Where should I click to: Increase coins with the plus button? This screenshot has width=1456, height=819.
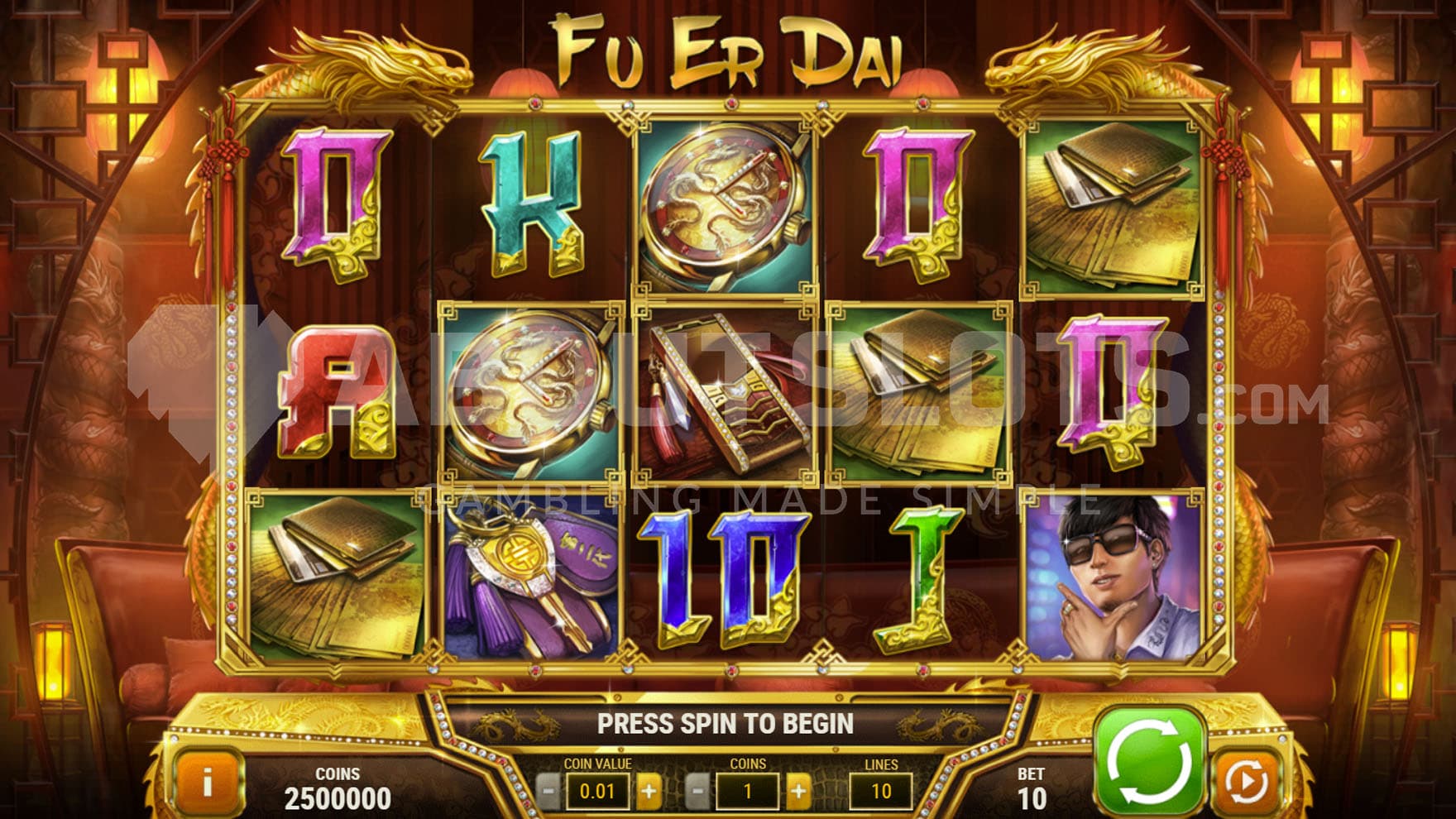click(798, 792)
